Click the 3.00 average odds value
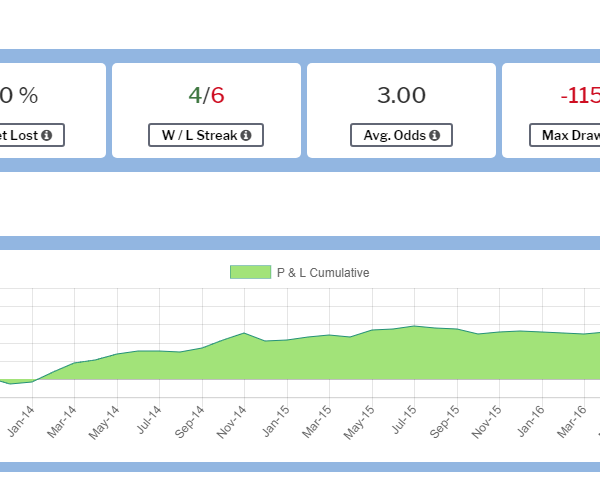This screenshot has width=600, height=487. pyautogui.click(x=401, y=95)
